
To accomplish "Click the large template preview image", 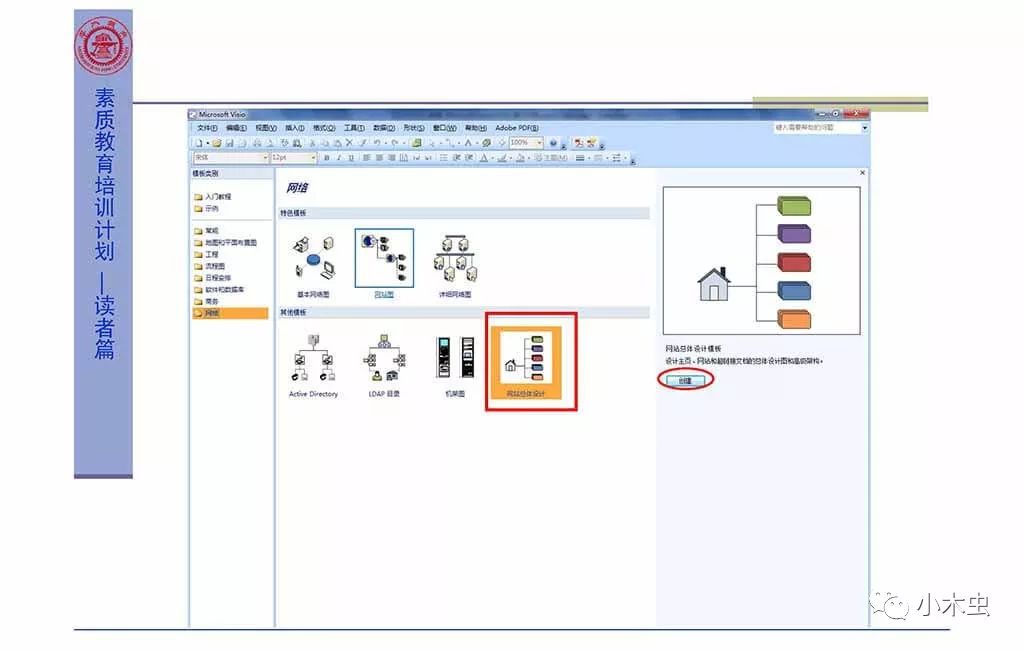I will pyautogui.click(x=761, y=261).
